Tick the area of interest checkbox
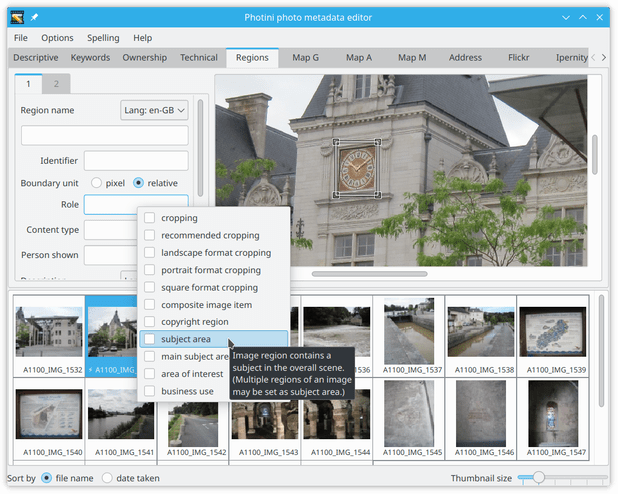 (149, 373)
